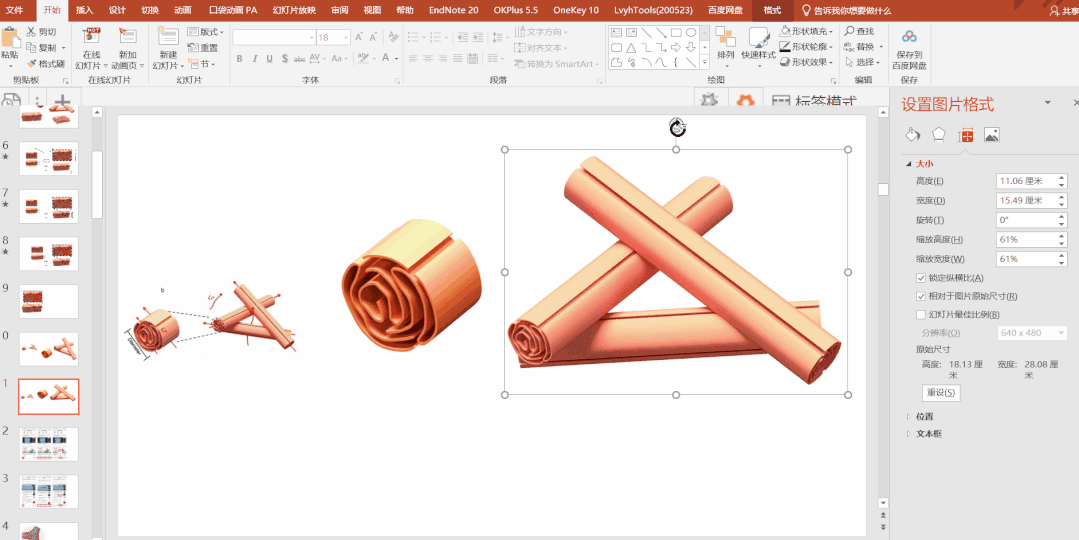The width and height of the screenshot is (1079, 540).
Task: Click the Format Painter (格式刷) icon
Action: (x=32, y=63)
